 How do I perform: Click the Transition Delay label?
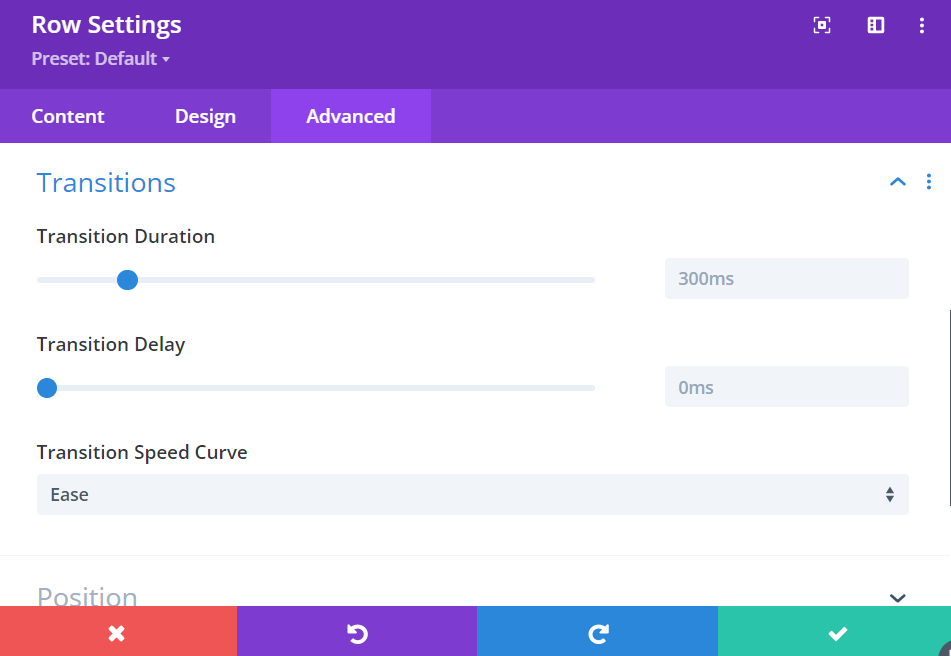coord(111,344)
